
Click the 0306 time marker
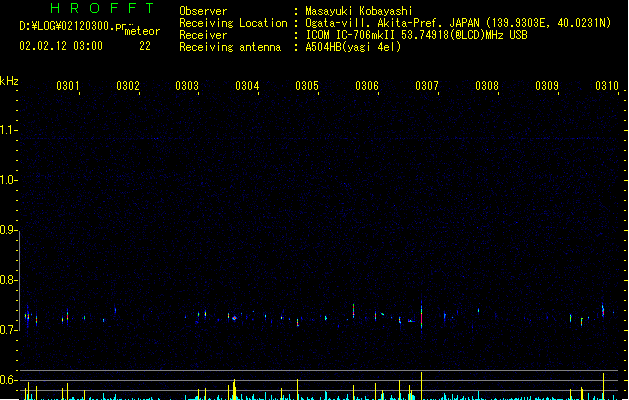click(x=367, y=86)
